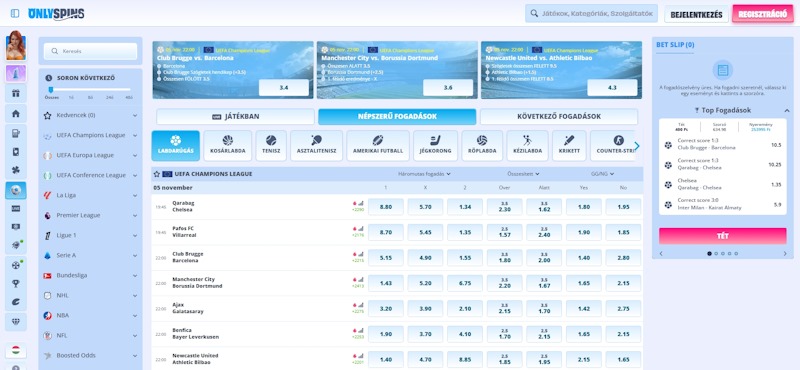Select Manchester City win odds 1.43
800x370 pixels.
386,284
